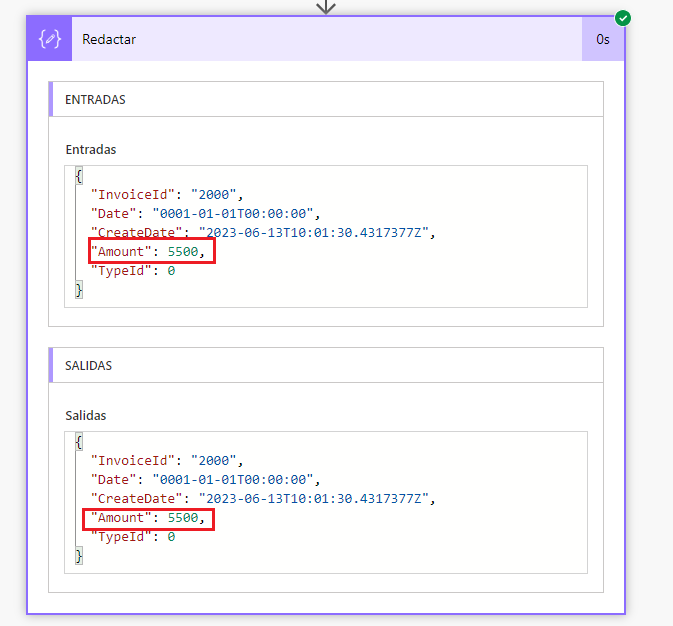The width and height of the screenshot is (673, 626).
Task: Select Amount 5500 in Entradas JSON
Action: tap(148, 251)
